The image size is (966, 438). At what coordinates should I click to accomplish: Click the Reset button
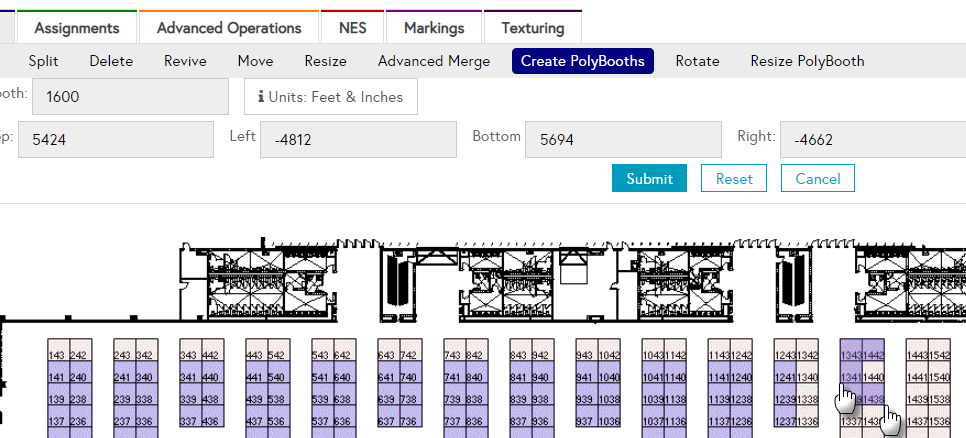point(734,179)
